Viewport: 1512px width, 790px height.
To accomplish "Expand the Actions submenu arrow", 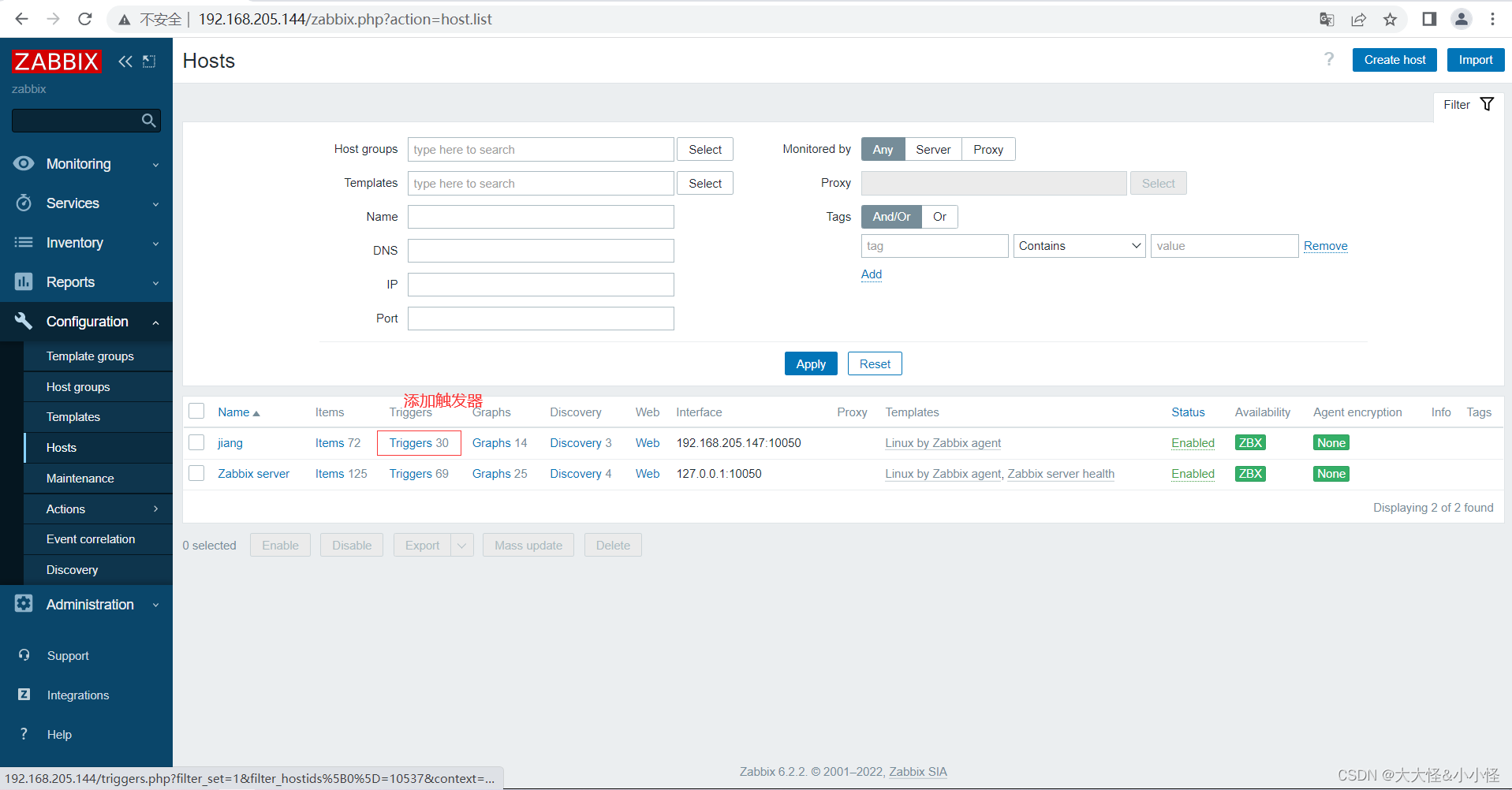I will click(155, 509).
